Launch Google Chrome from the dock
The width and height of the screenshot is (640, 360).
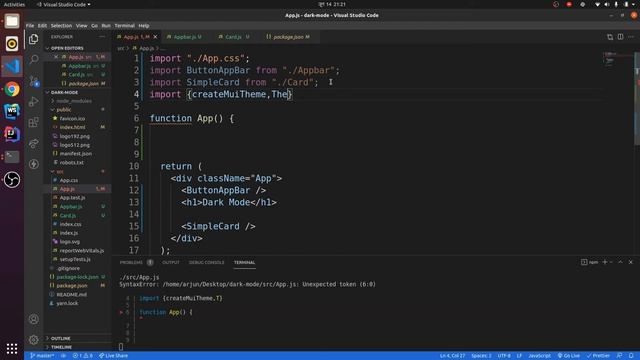point(12,89)
